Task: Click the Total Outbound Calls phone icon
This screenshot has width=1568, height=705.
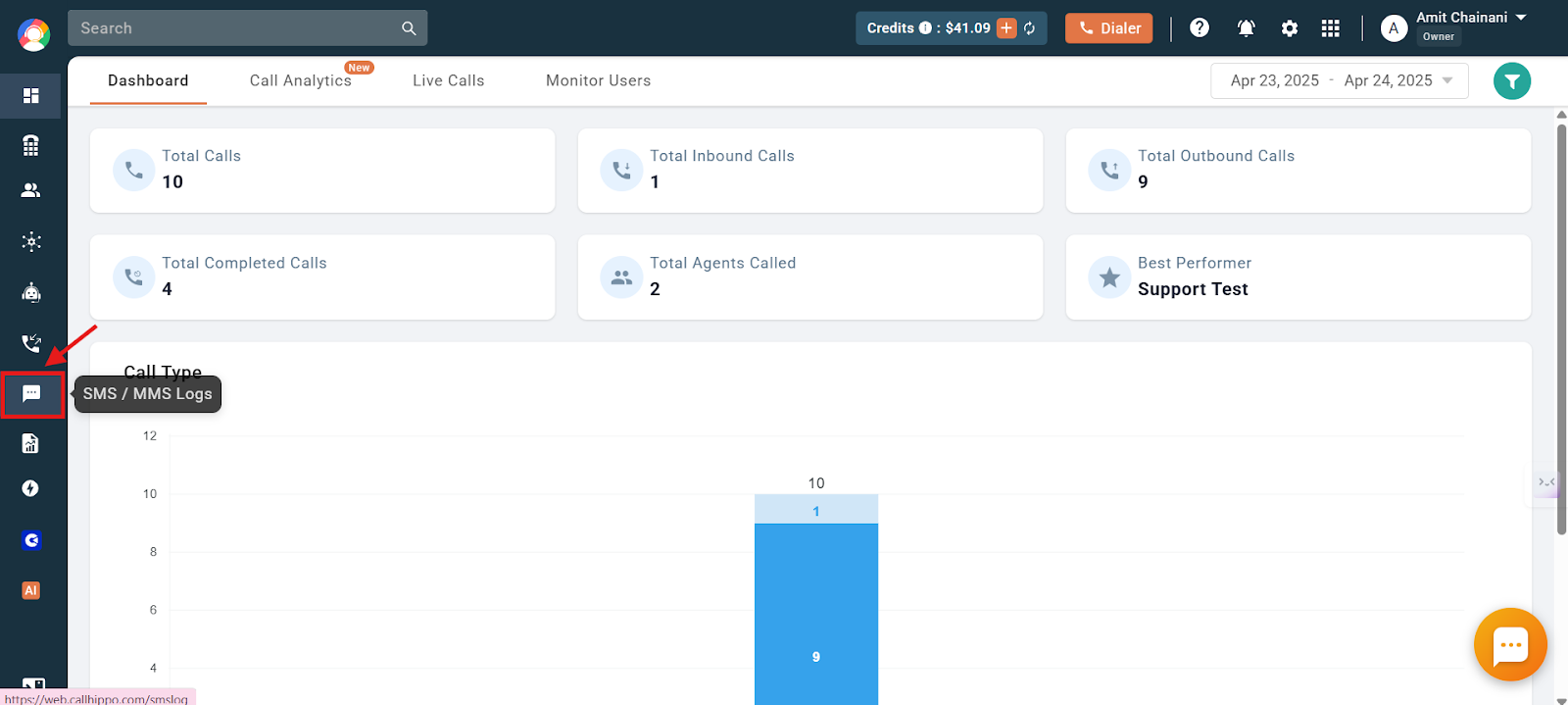Action: [1109, 170]
